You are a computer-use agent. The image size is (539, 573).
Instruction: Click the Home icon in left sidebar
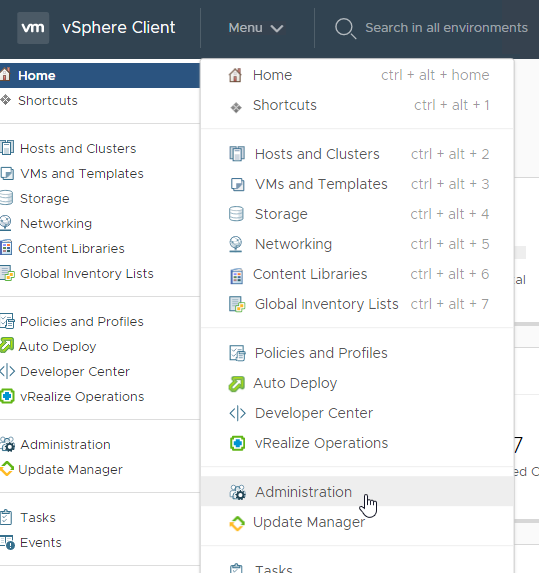pos(5,75)
